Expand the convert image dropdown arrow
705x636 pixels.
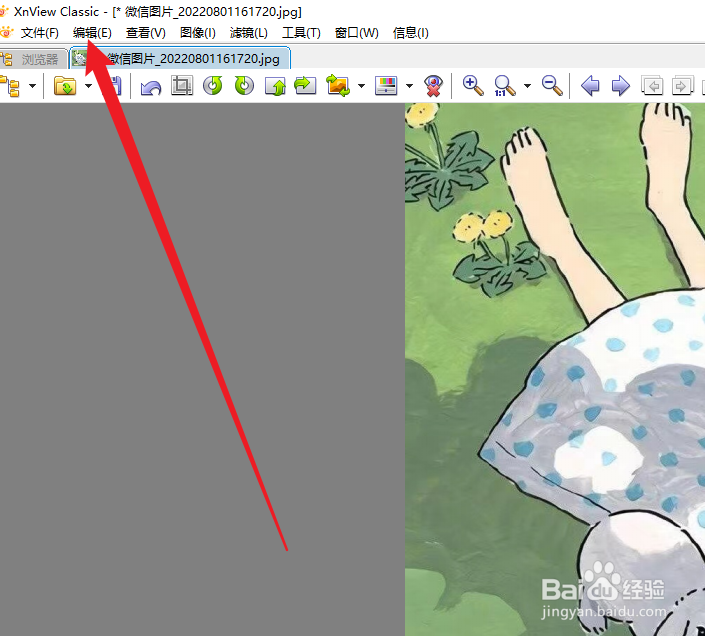tap(361, 86)
